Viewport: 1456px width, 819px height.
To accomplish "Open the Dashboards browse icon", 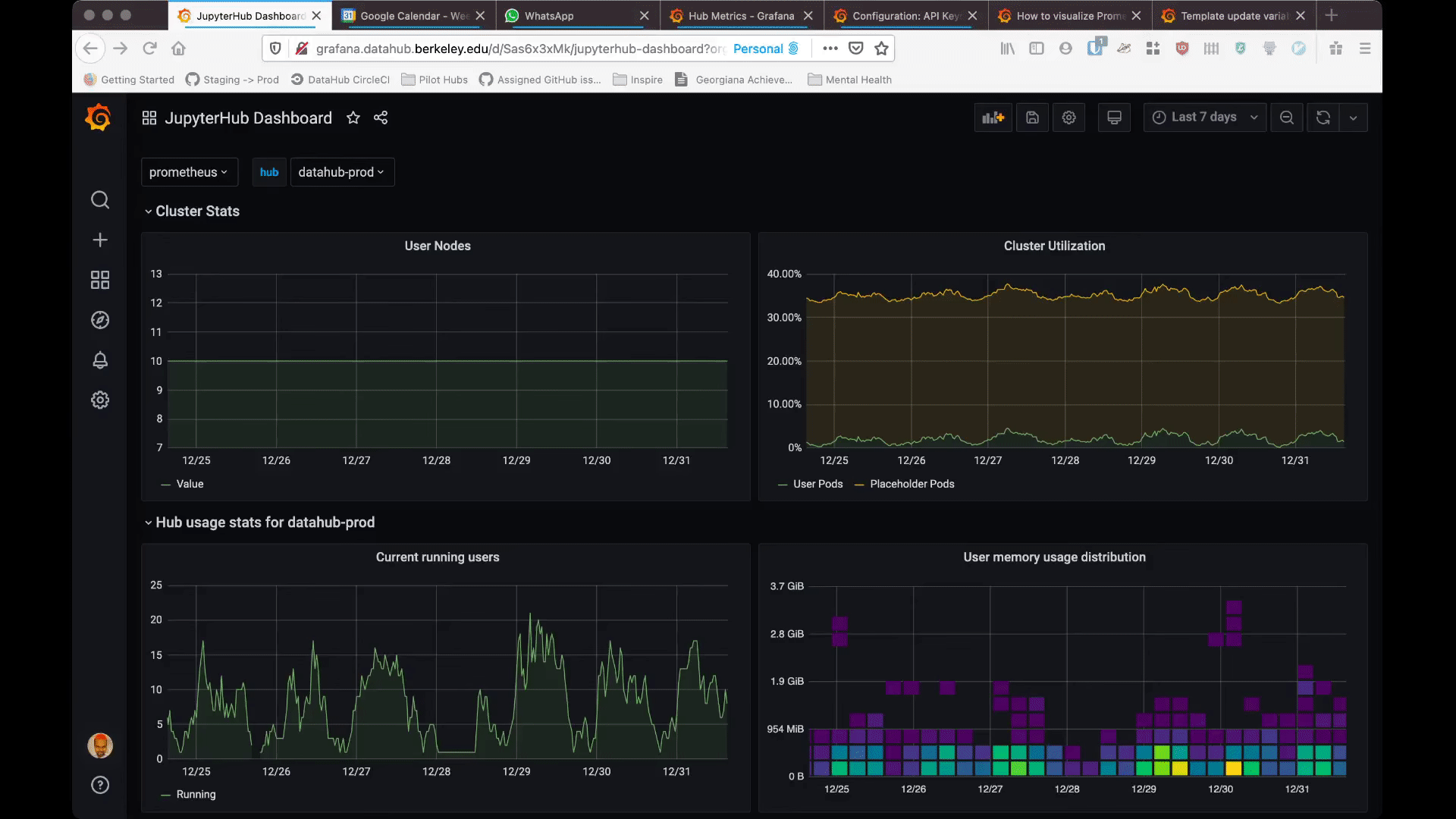I will (99, 280).
